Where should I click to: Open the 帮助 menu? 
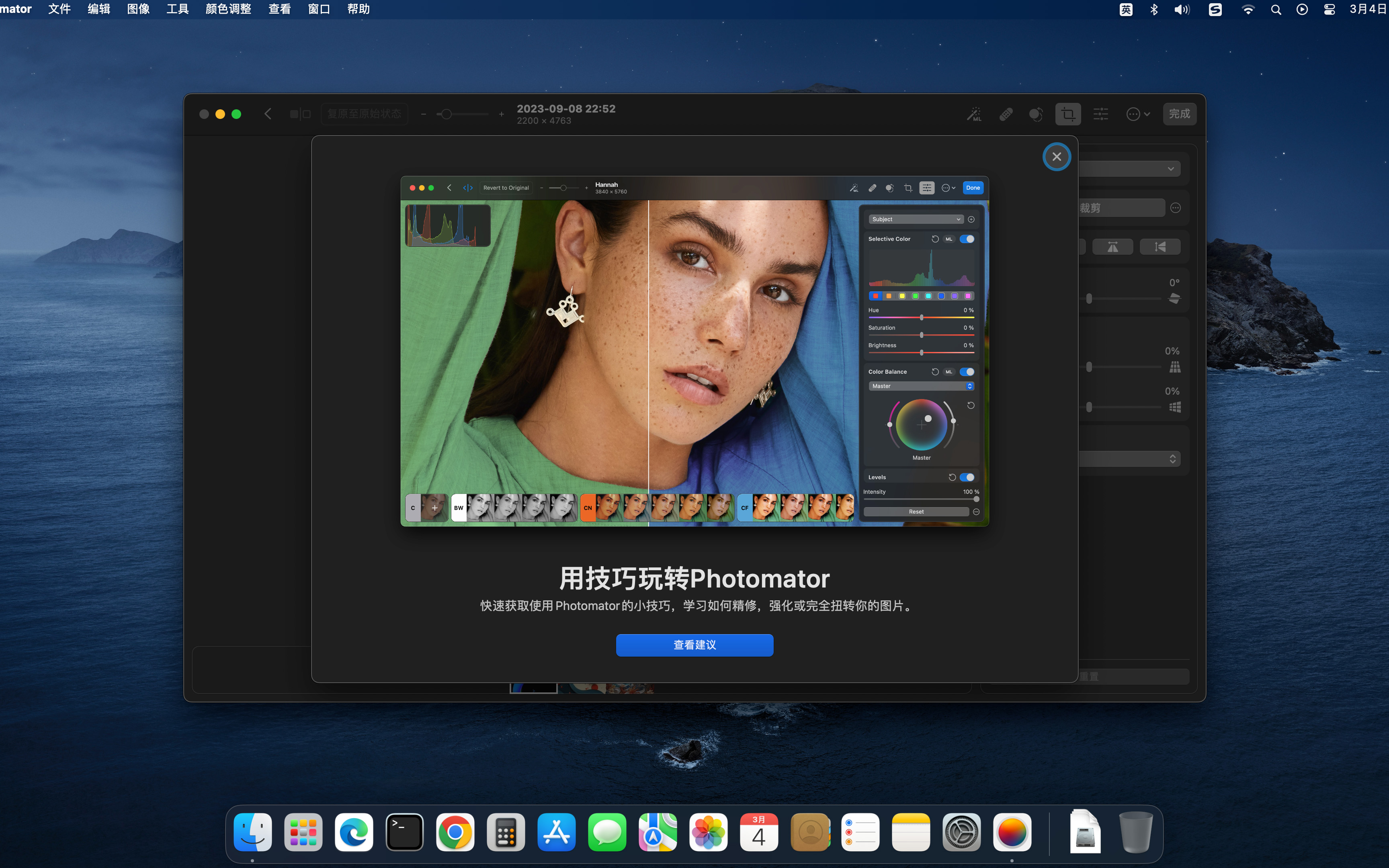click(x=359, y=9)
